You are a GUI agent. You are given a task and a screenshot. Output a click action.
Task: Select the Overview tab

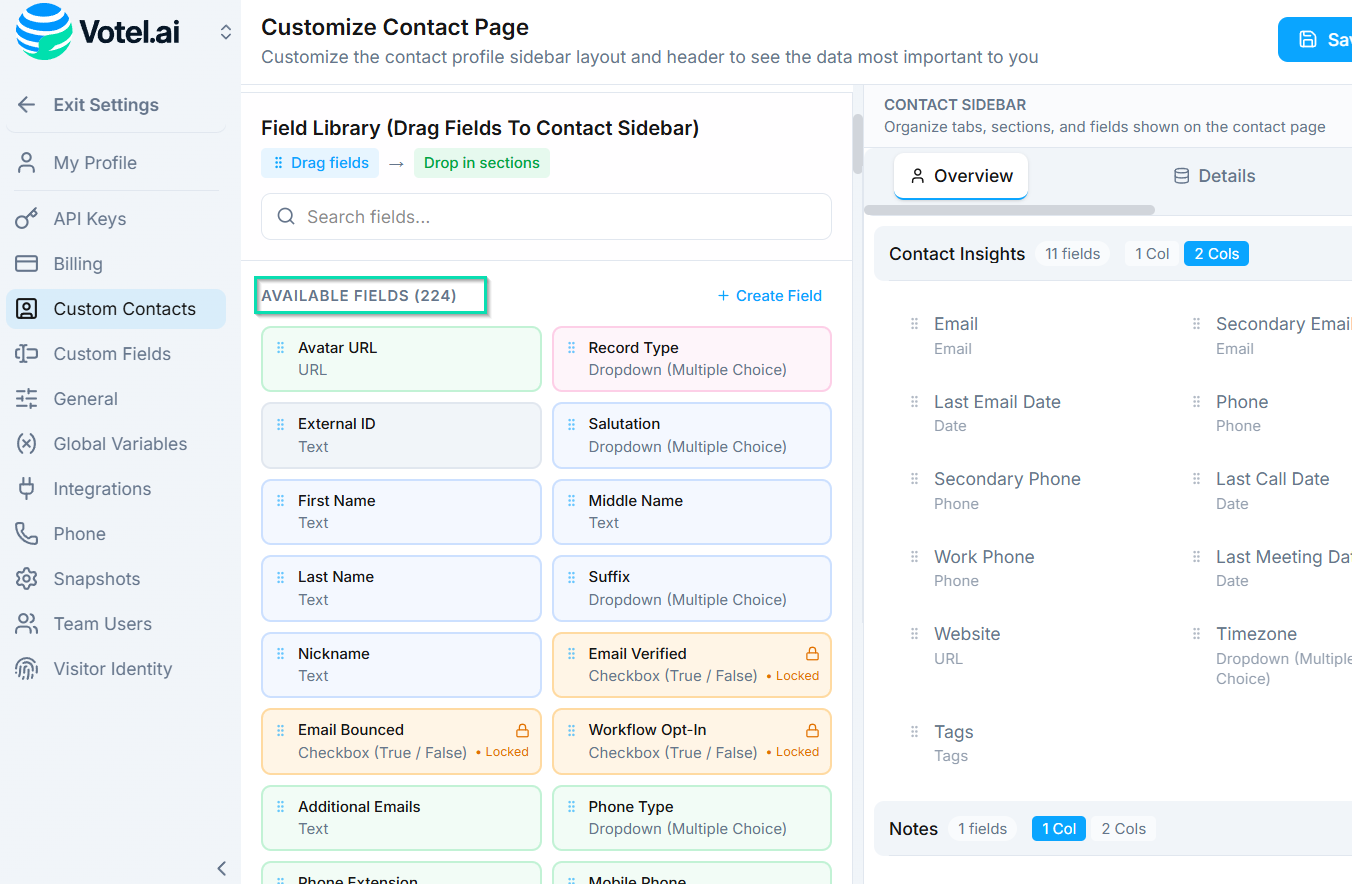point(960,175)
